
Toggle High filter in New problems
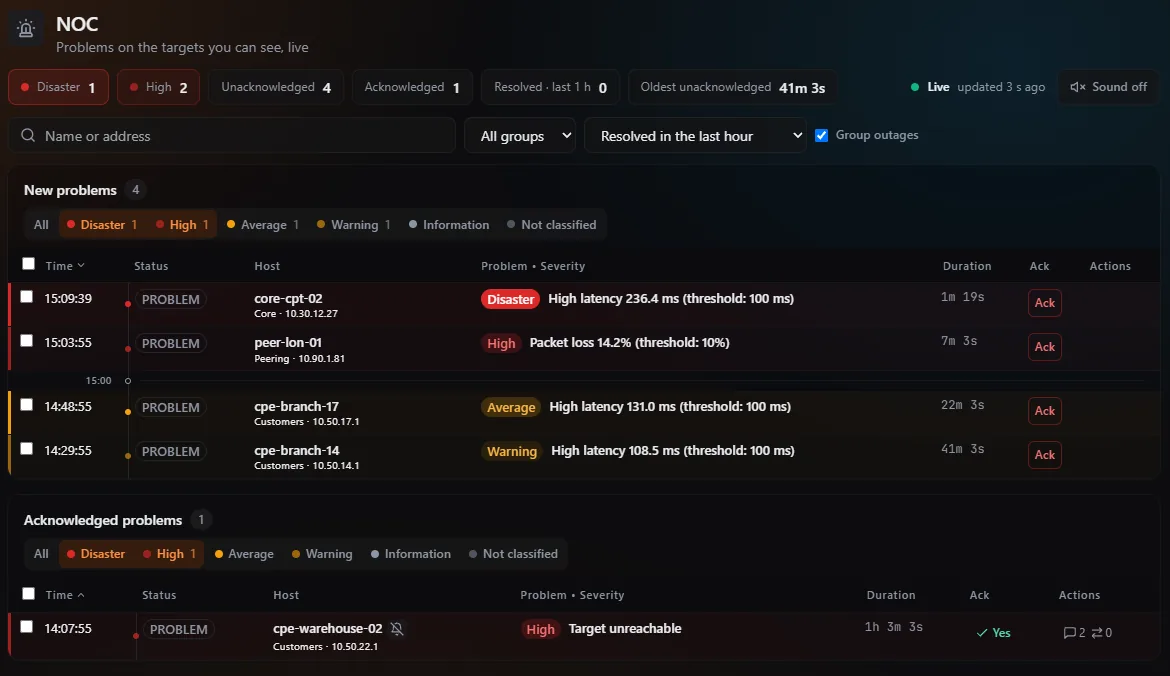click(182, 225)
